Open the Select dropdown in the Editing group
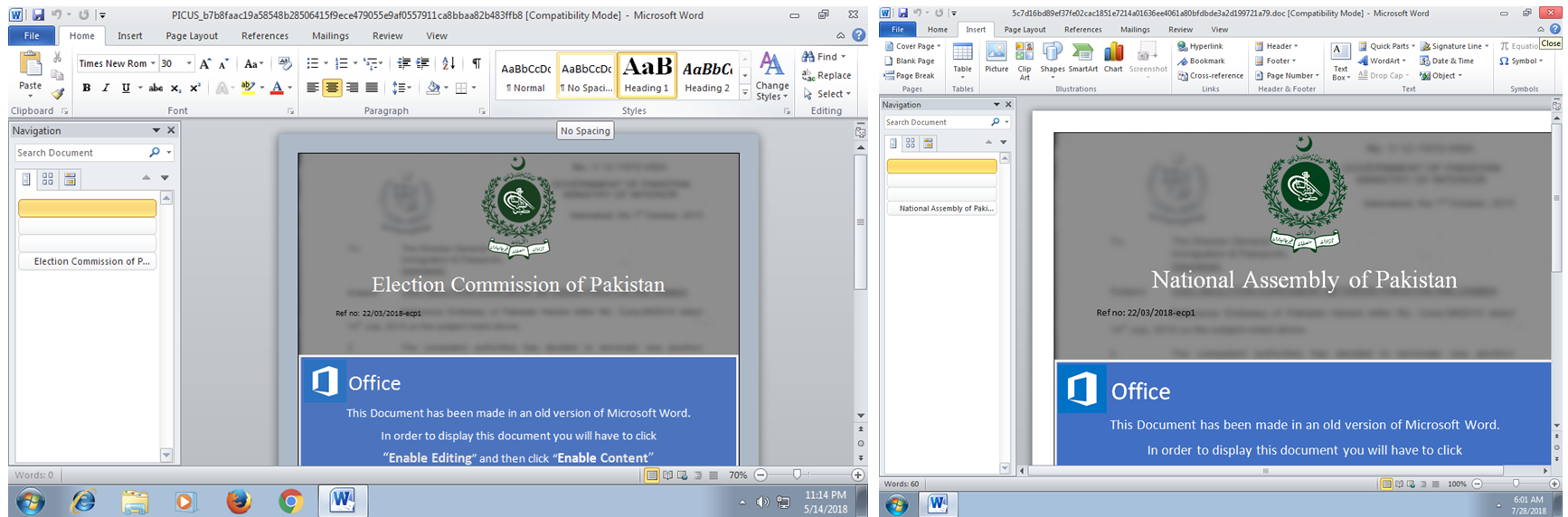1568x517 pixels. (827, 94)
